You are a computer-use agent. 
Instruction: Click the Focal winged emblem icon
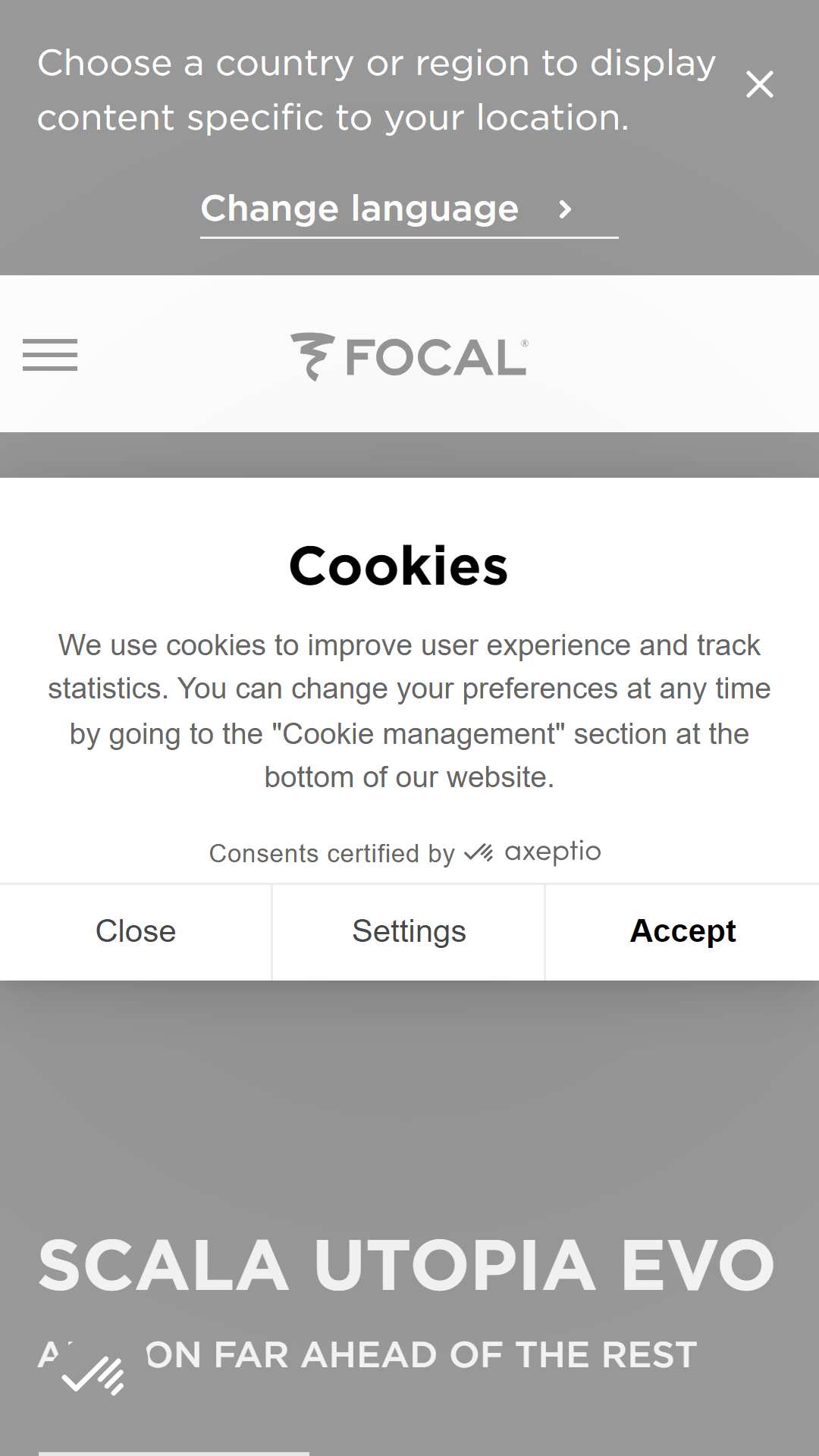pyautogui.click(x=312, y=356)
